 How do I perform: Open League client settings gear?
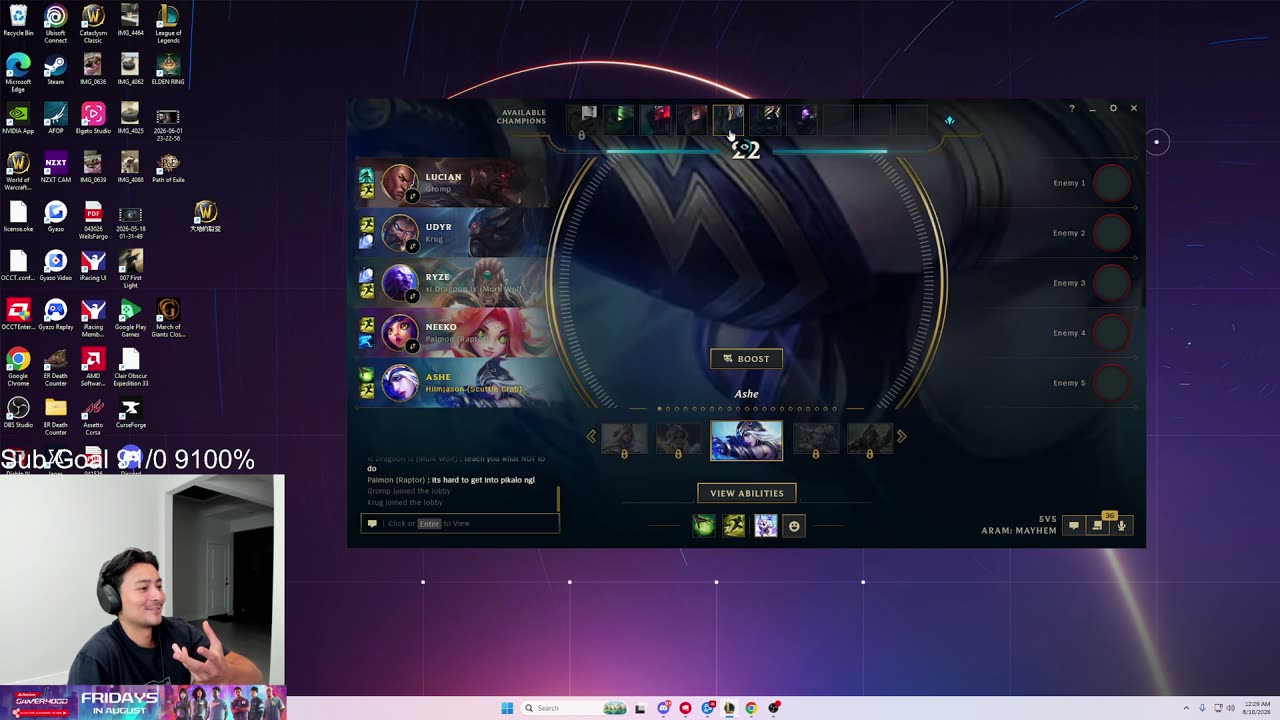tap(1113, 108)
